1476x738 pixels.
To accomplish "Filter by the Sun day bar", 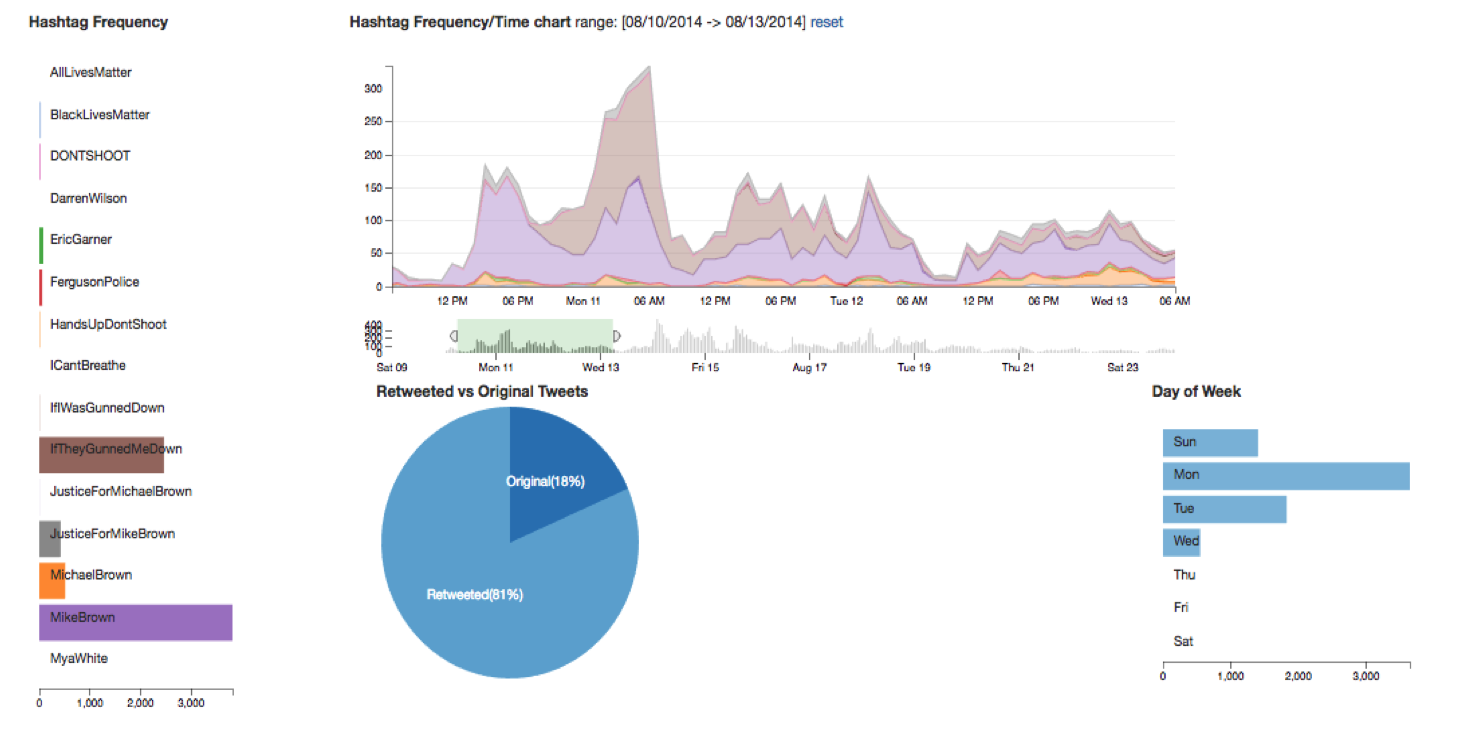I will (x=1210, y=443).
